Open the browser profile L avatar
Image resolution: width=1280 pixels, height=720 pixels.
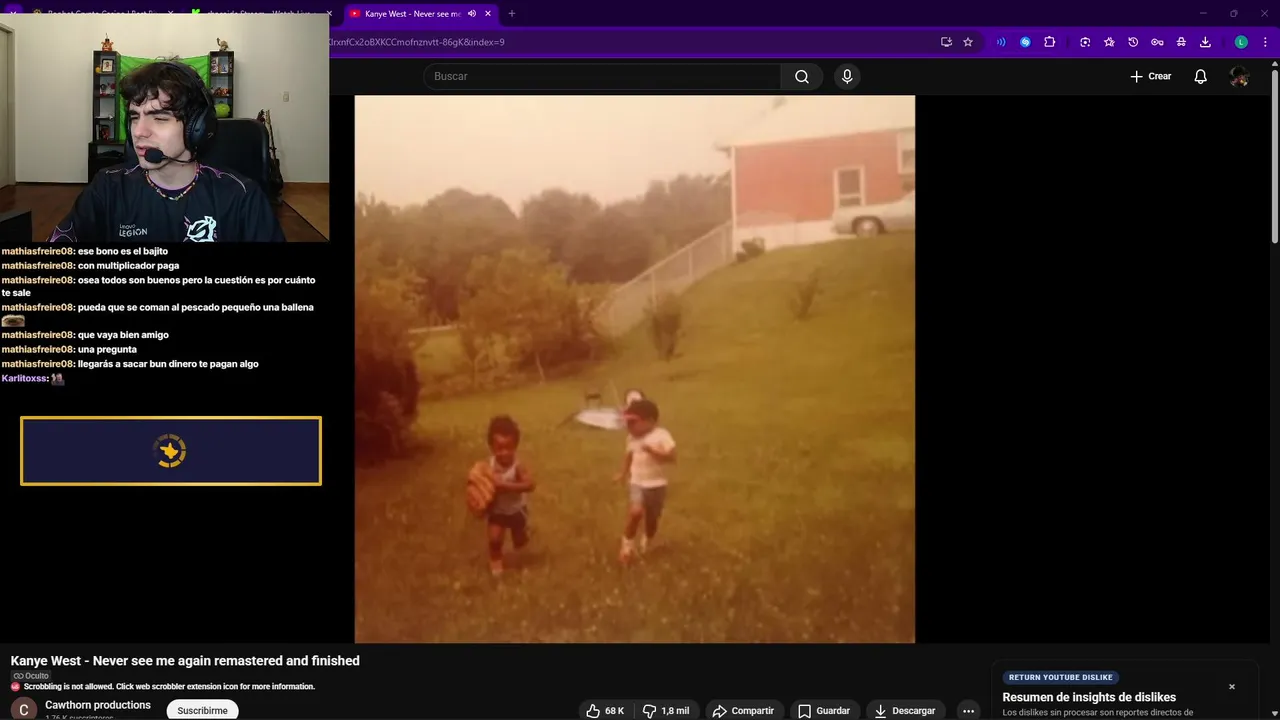point(1241,42)
